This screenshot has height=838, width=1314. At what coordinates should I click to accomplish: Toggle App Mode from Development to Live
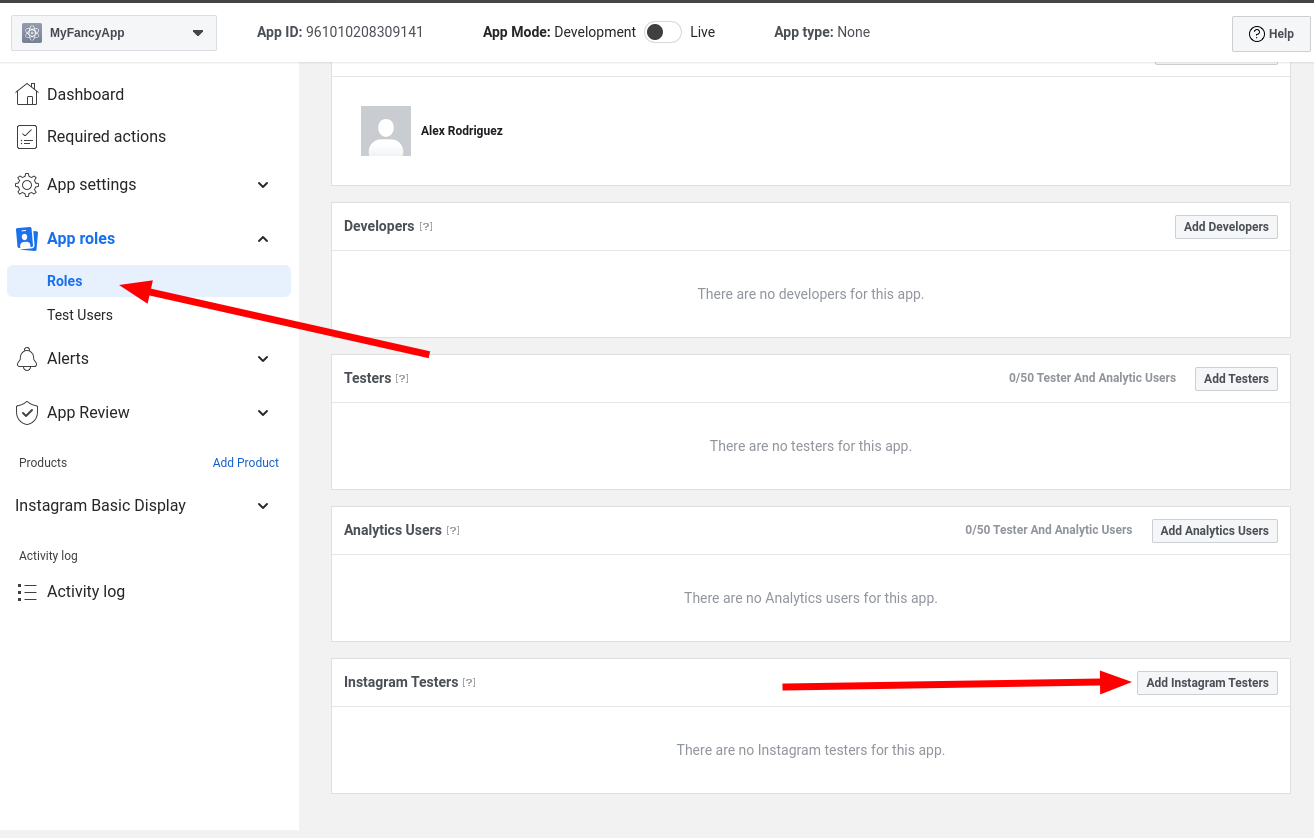click(x=663, y=32)
